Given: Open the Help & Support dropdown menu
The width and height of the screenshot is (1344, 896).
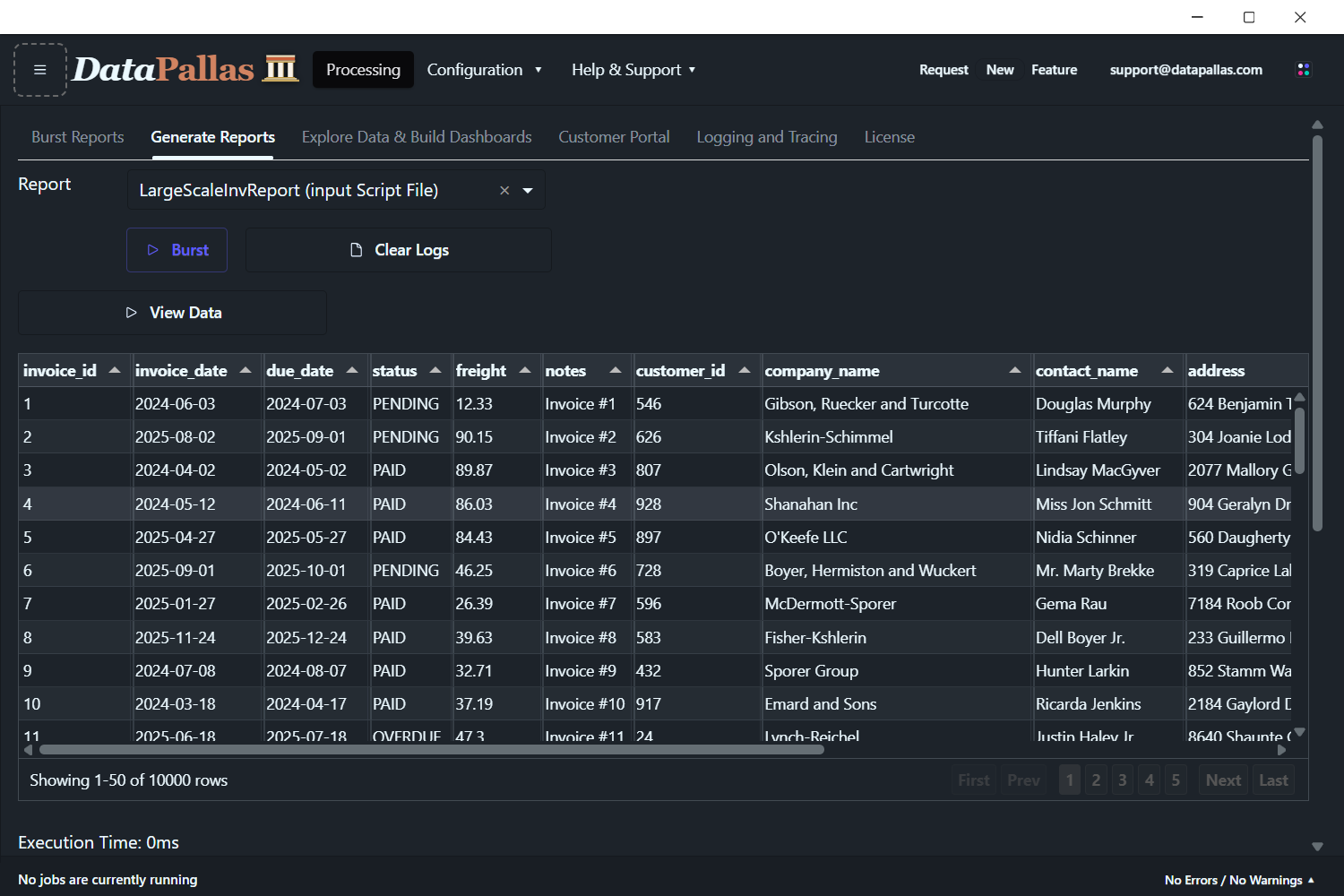Looking at the screenshot, I should (633, 70).
